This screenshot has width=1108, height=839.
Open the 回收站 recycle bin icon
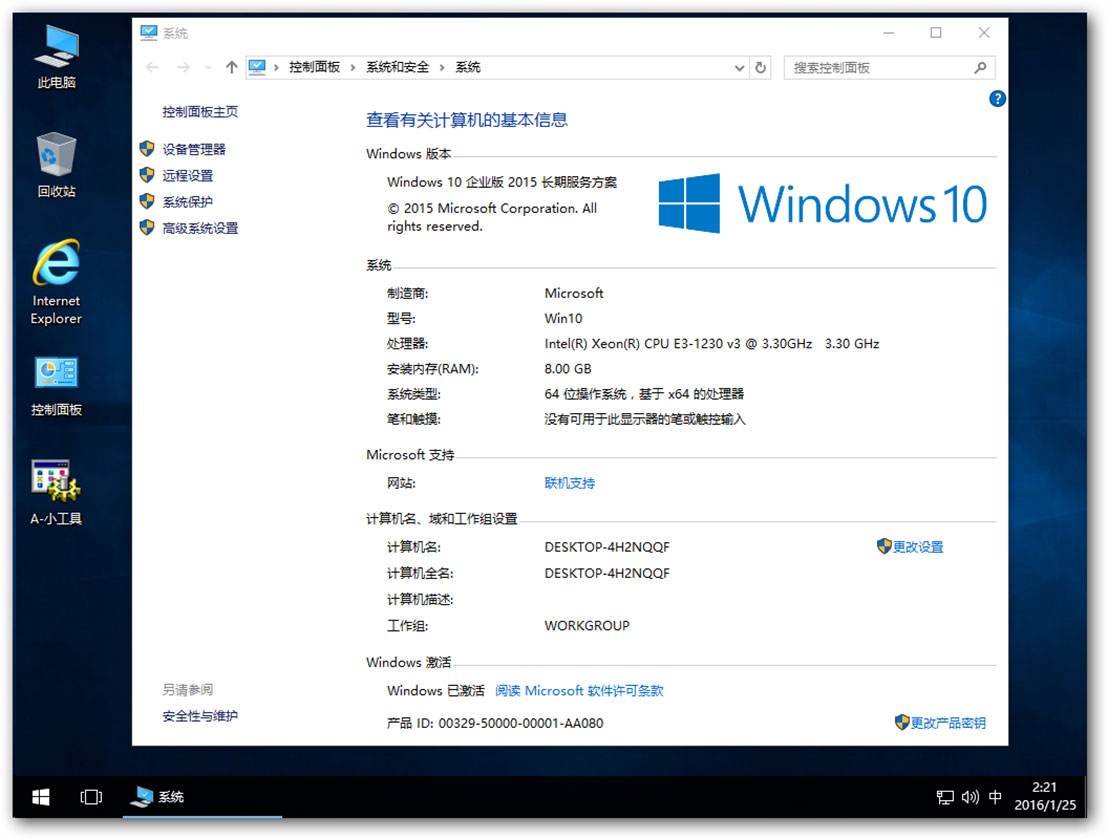point(57,165)
